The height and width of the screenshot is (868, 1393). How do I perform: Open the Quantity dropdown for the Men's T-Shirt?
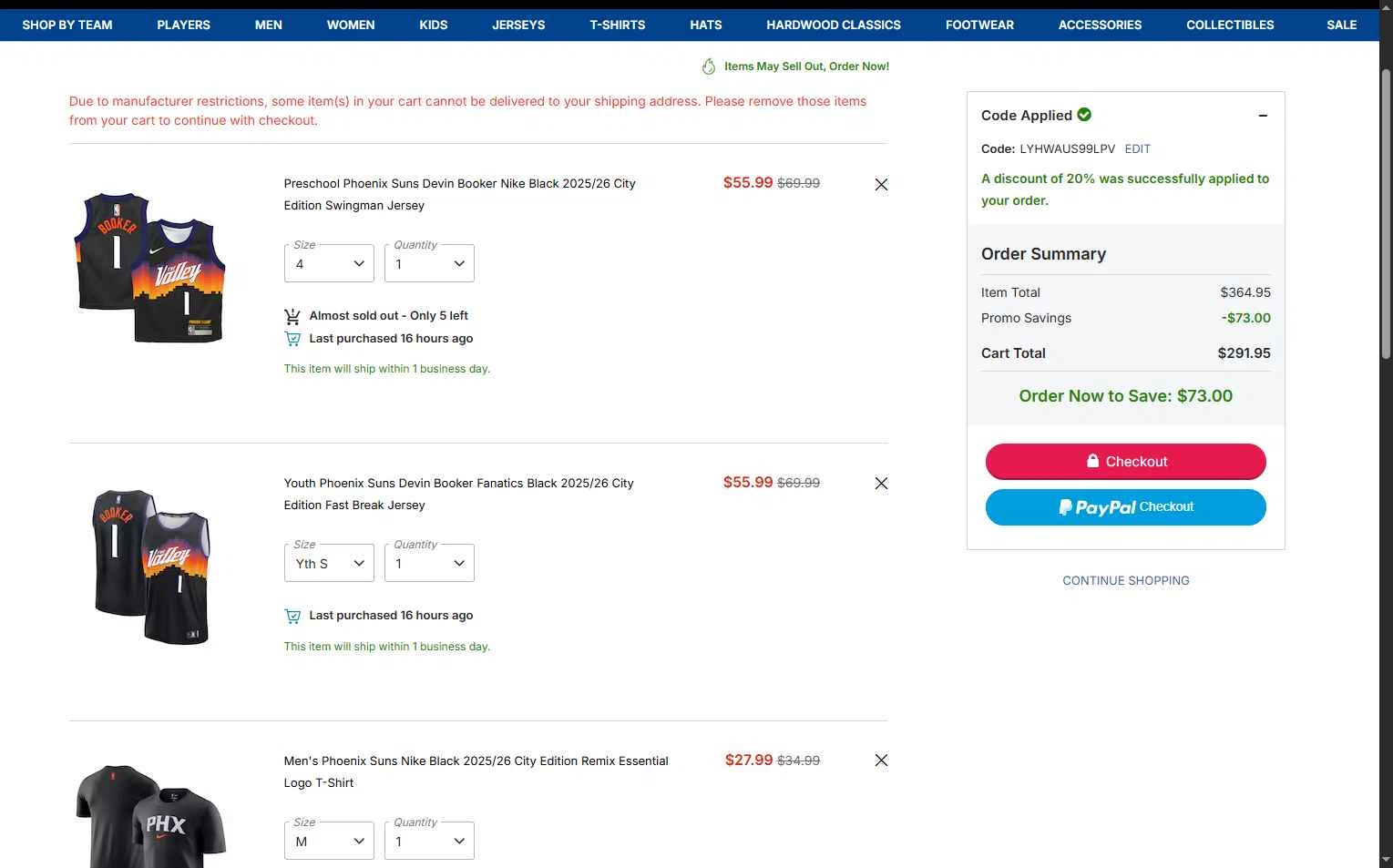click(x=429, y=841)
